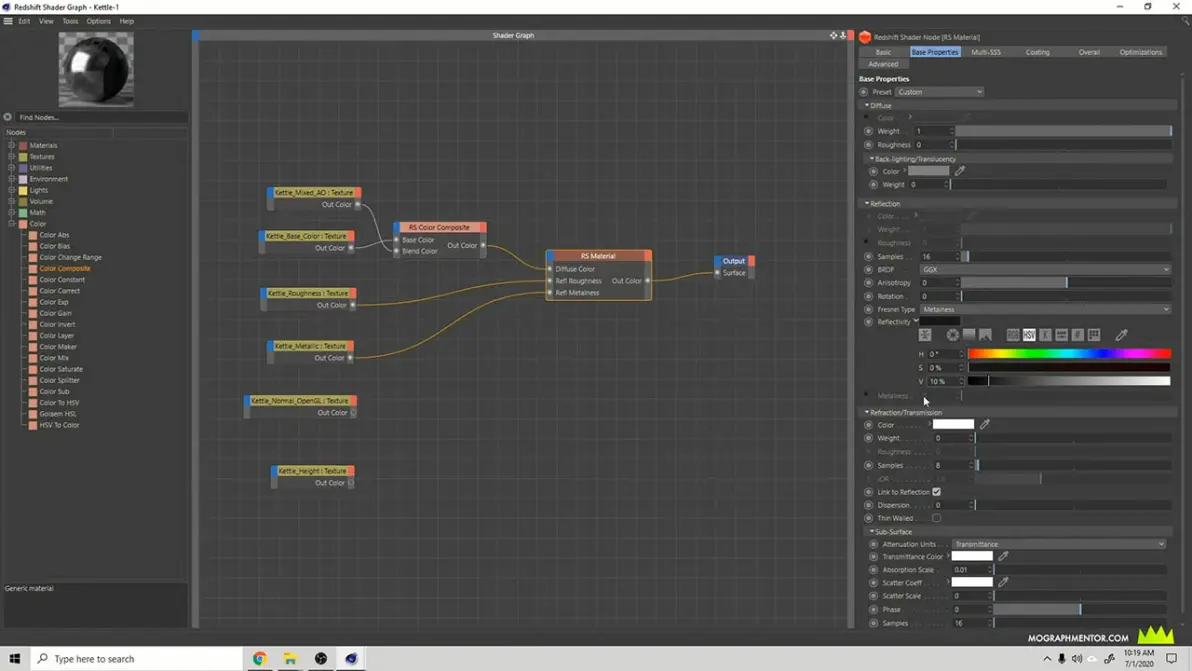1192x671 pixels.
Task: Toggle the animation dot beside BRDF
Action: pos(868,270)
